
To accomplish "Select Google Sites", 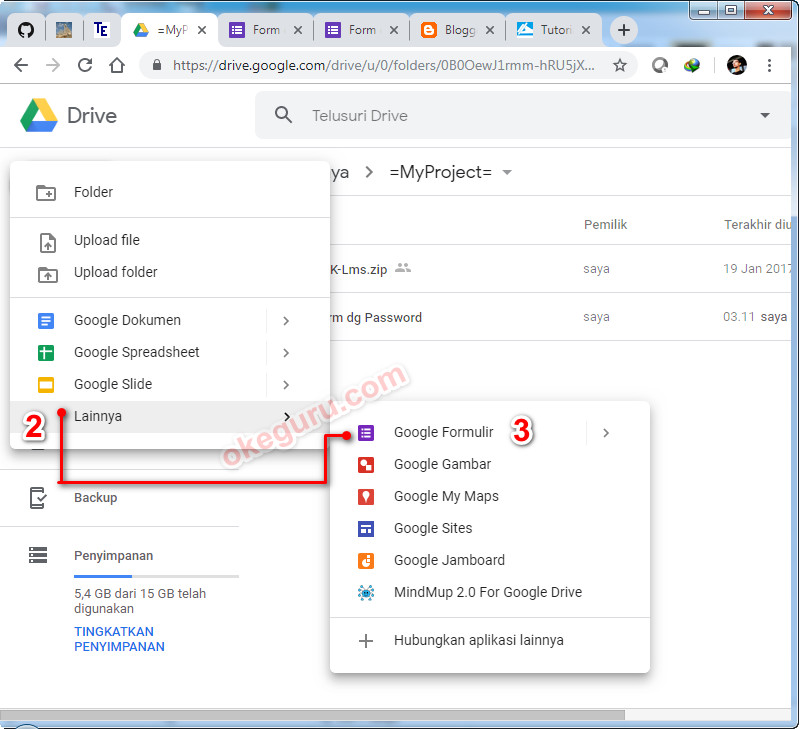I will pos(490,528).
